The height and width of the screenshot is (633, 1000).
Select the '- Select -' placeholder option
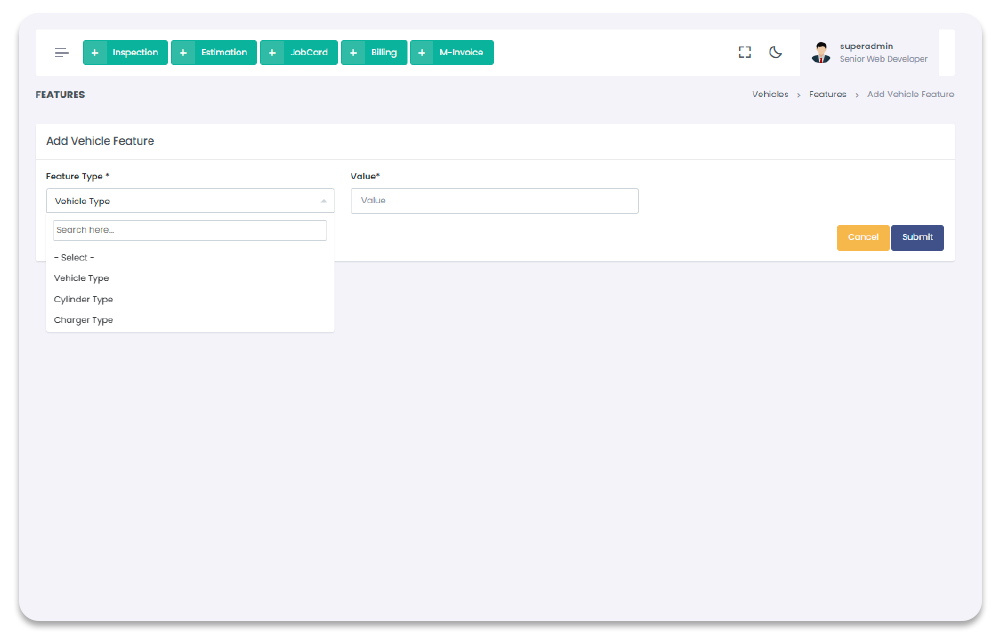[x=74, y=258]
